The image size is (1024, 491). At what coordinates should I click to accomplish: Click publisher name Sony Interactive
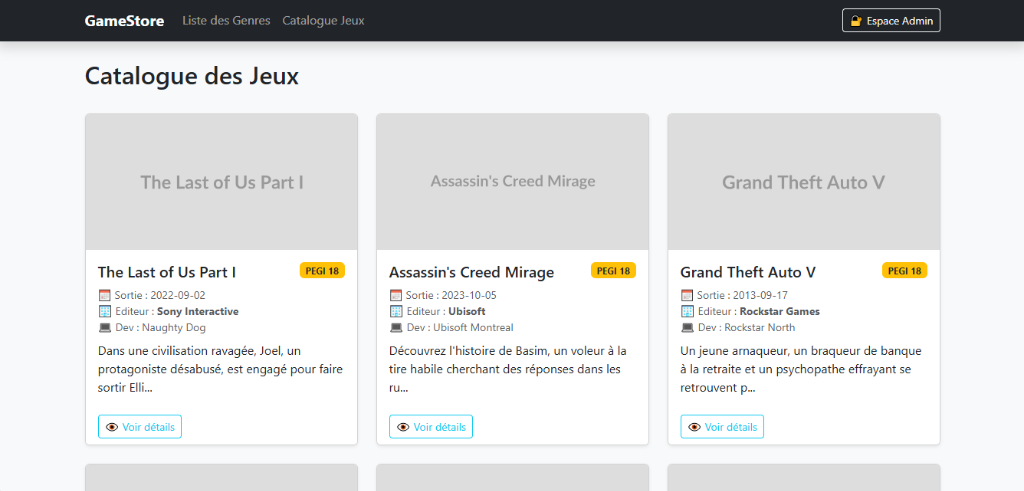tap(198, 311)
